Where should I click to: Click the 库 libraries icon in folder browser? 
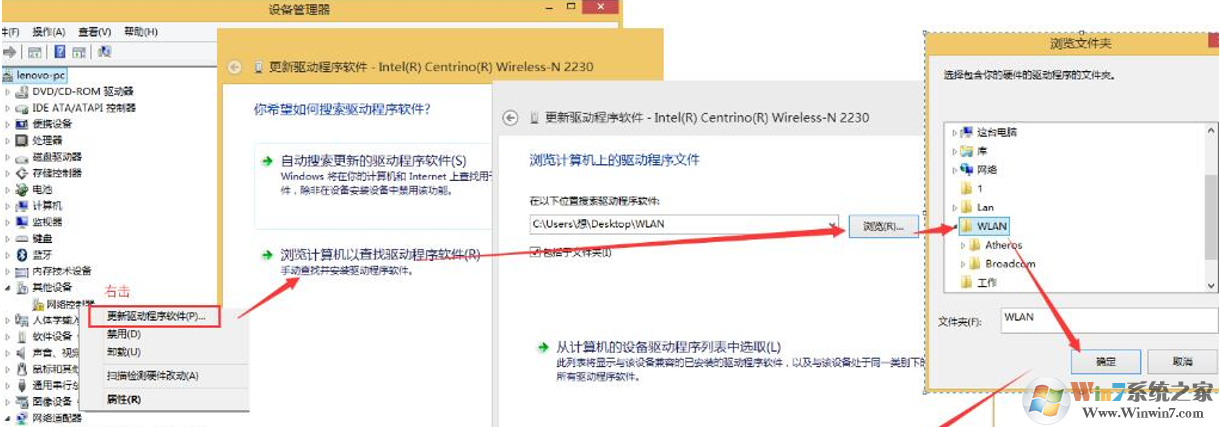(x=966, y=151)
